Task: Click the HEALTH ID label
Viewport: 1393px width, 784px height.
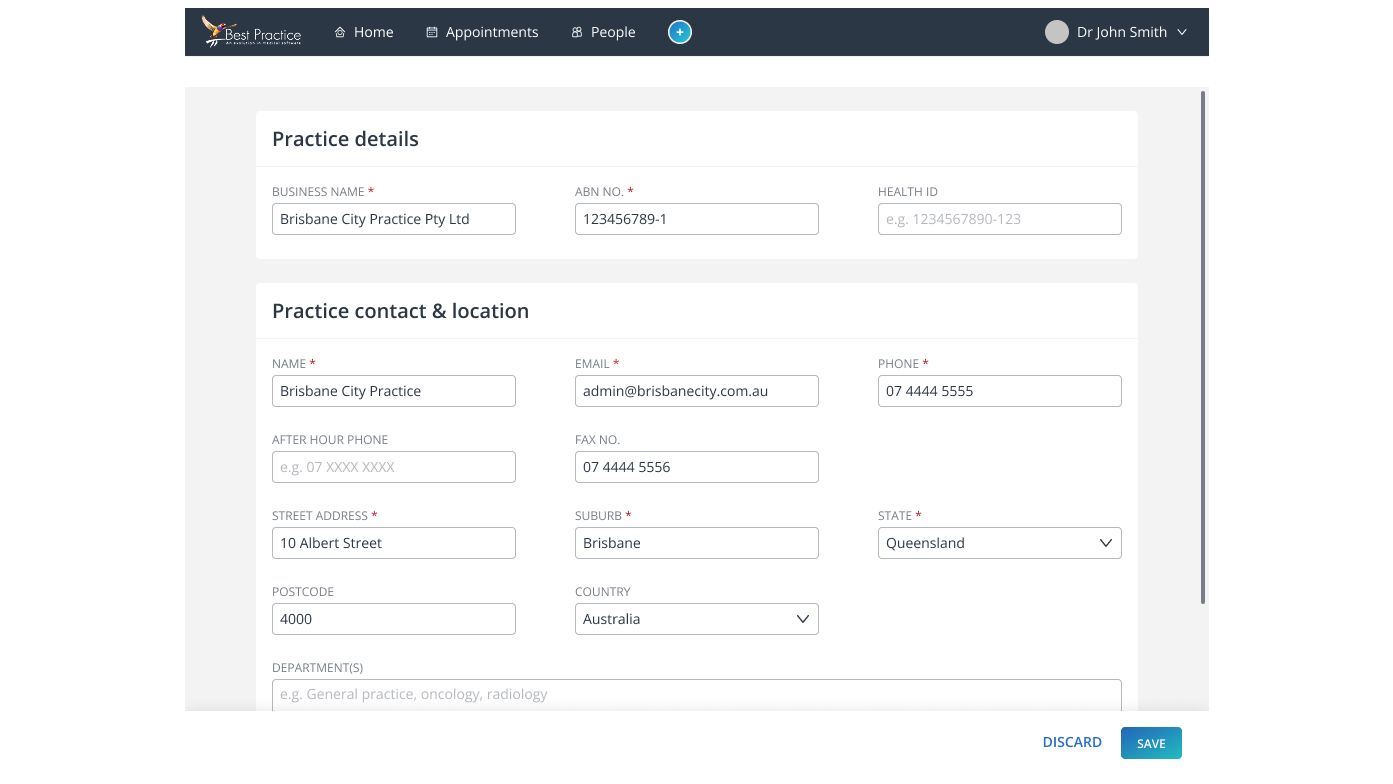Action: tap(908, 192)
